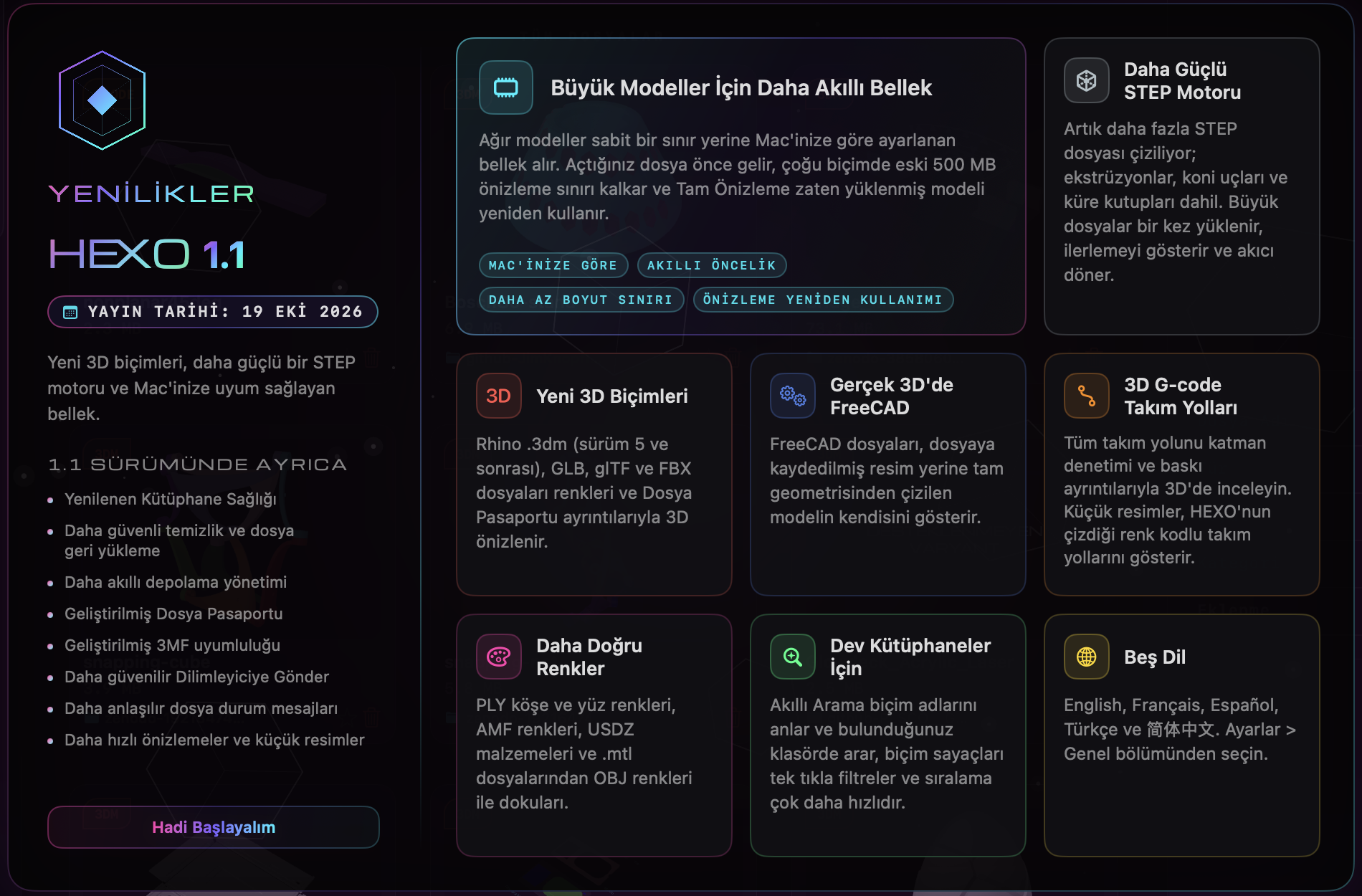The height and width of the screenshot is (896, 1362).
Task: Click the PLY köşe ve yüz renkleri description
Action: 584,753
